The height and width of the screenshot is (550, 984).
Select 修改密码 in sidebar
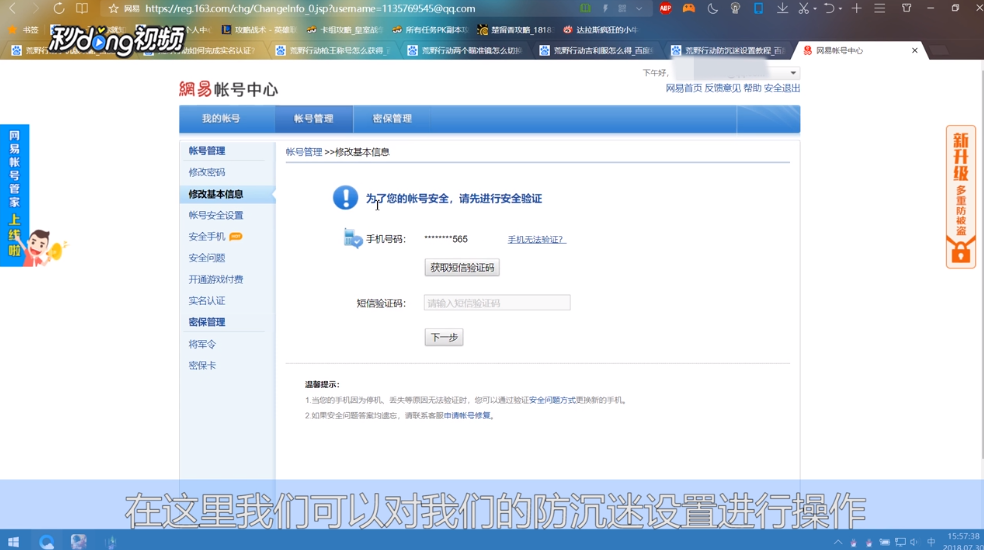207,172
